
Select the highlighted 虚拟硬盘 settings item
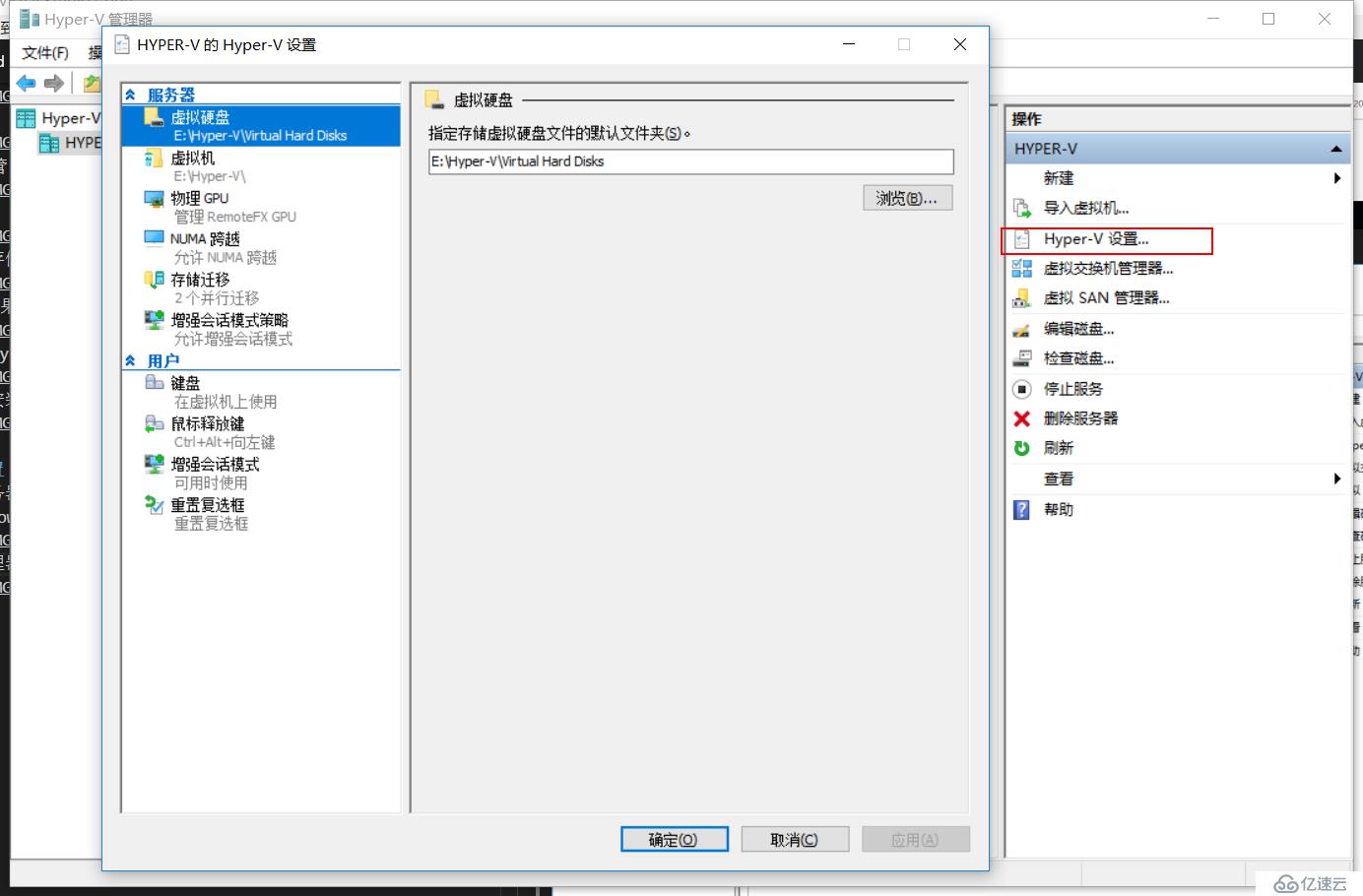pos(261,126)
